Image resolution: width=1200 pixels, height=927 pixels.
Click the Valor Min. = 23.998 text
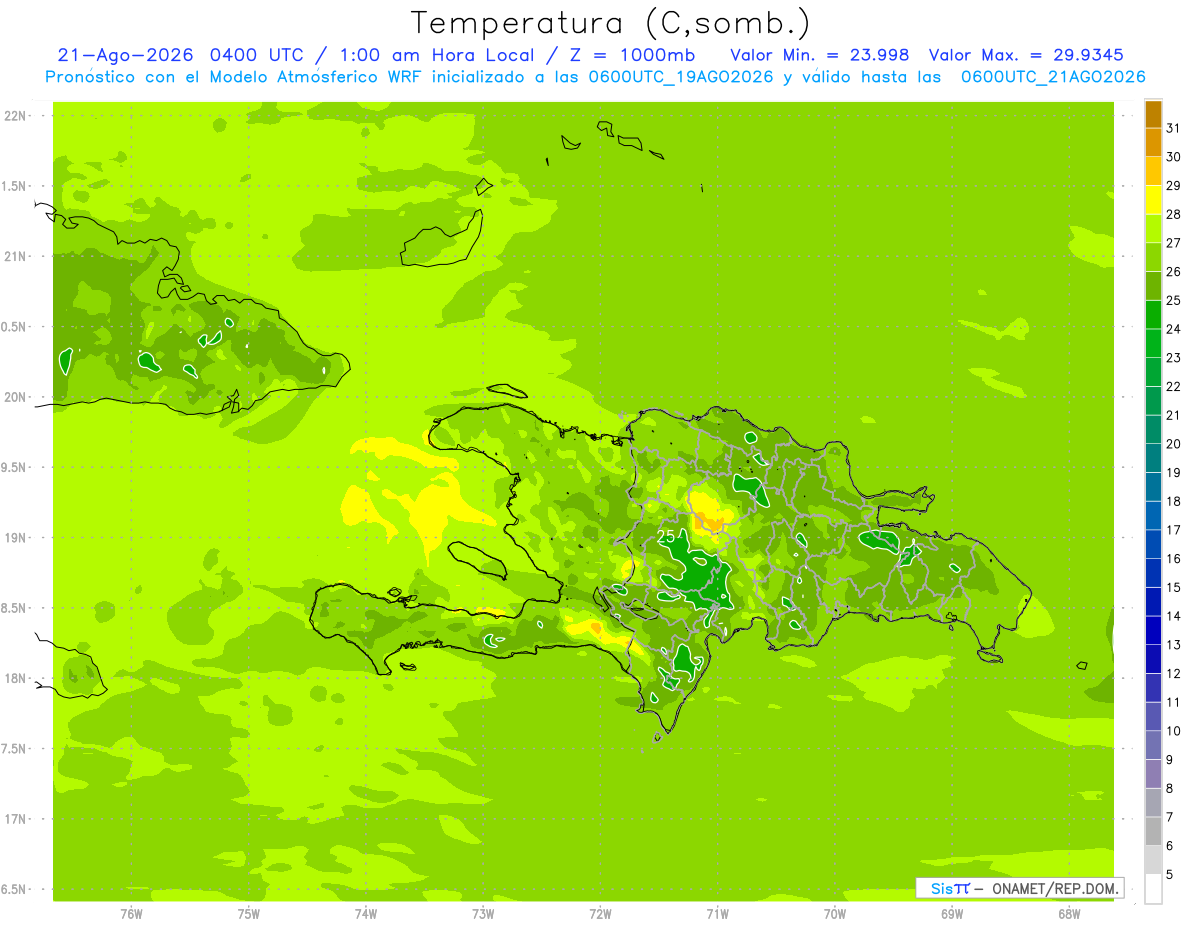(819, 55)
